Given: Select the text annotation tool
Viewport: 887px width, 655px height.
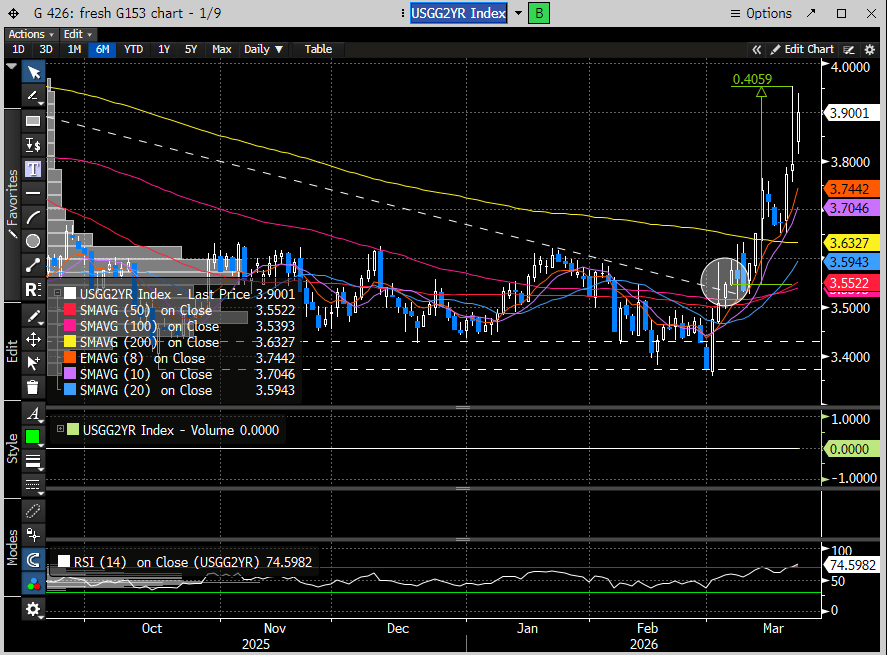Looking at the screenshot, I should pyautogui.click(x=33, y=169).
